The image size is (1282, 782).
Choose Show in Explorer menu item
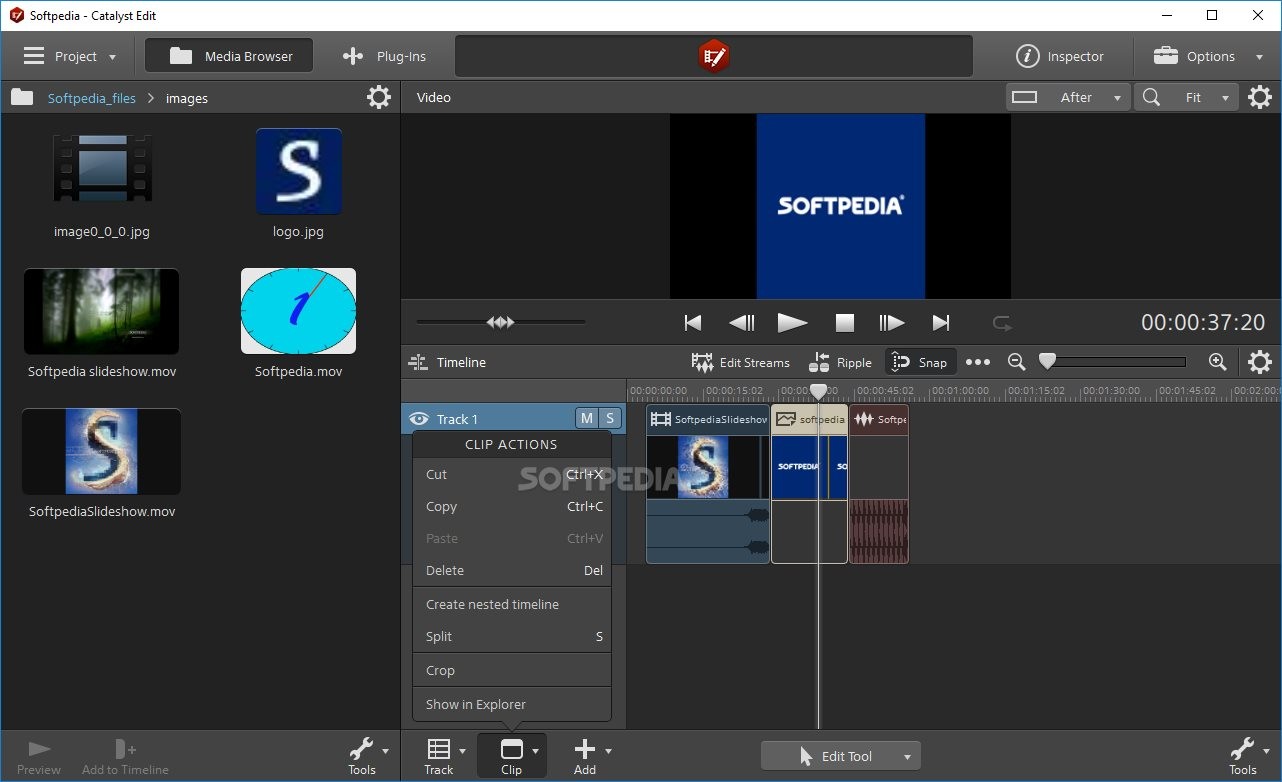click(x=512, y=705)
